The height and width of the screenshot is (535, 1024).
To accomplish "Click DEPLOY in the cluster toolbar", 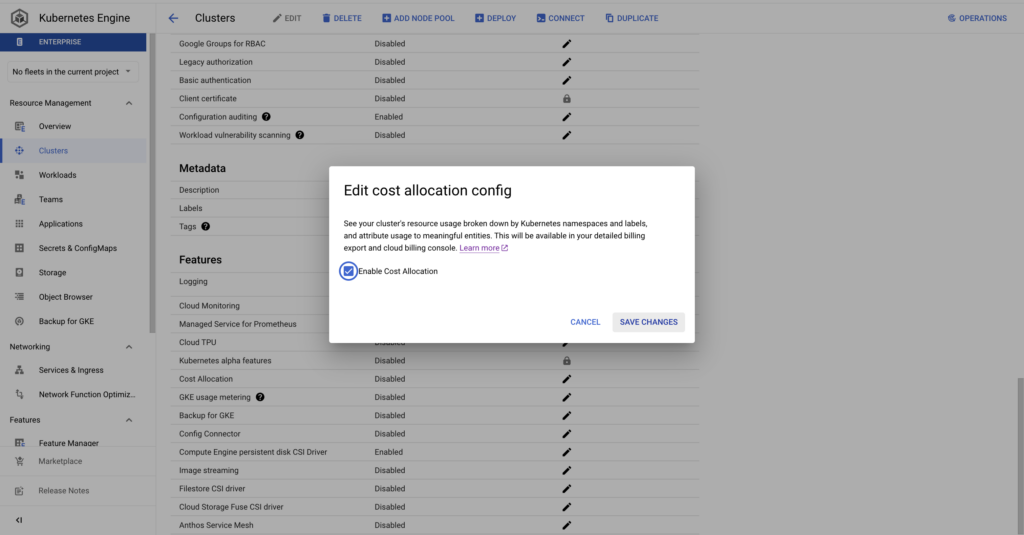I will [x=495, y=18].
